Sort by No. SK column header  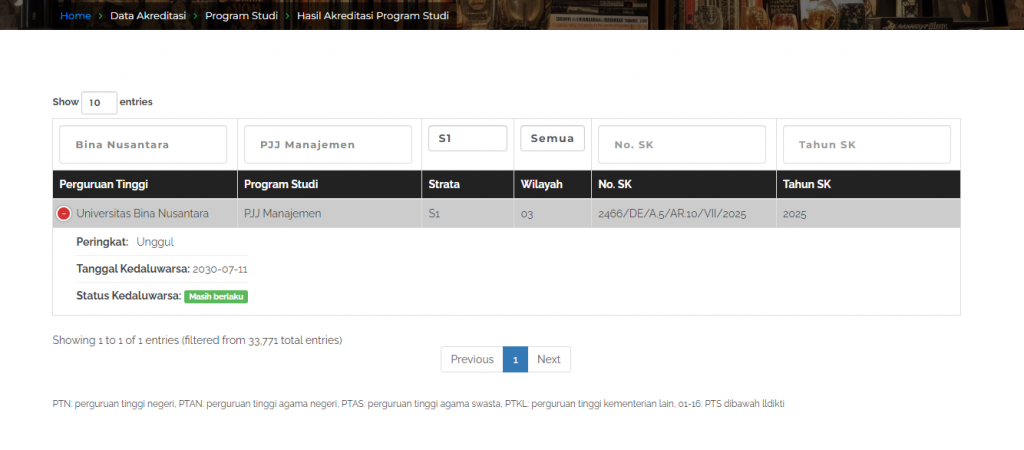point(684,184)
